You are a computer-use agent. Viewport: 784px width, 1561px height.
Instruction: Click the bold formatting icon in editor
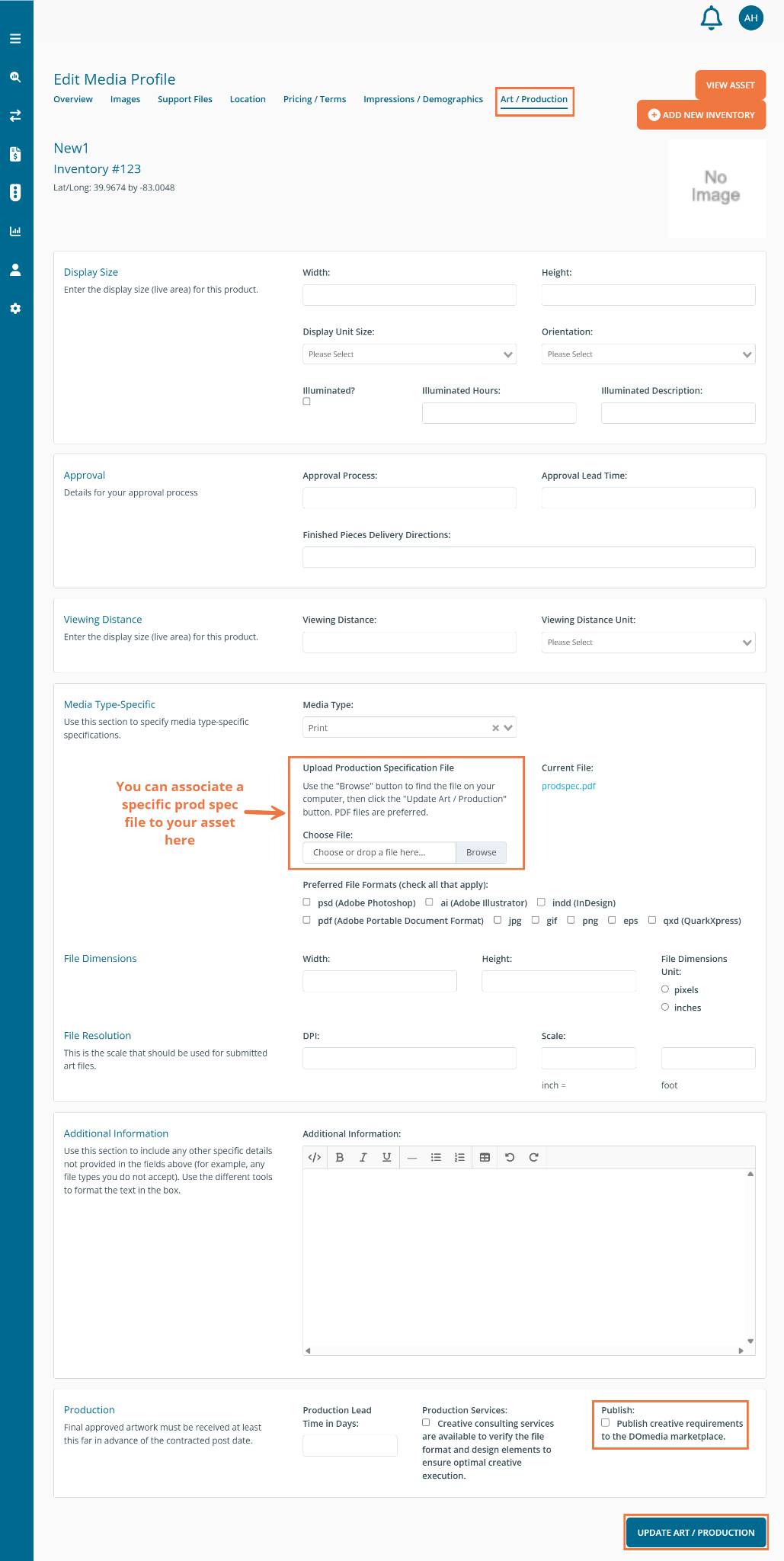[340, 1157]
